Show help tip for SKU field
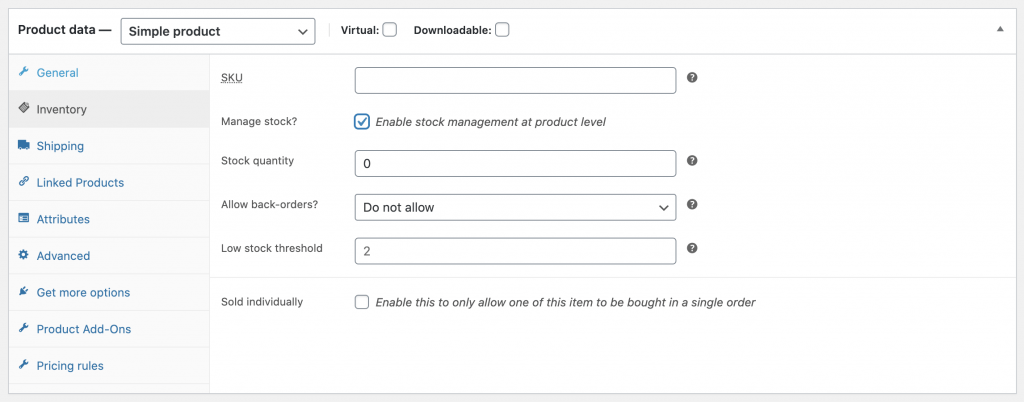 (692, 77)
